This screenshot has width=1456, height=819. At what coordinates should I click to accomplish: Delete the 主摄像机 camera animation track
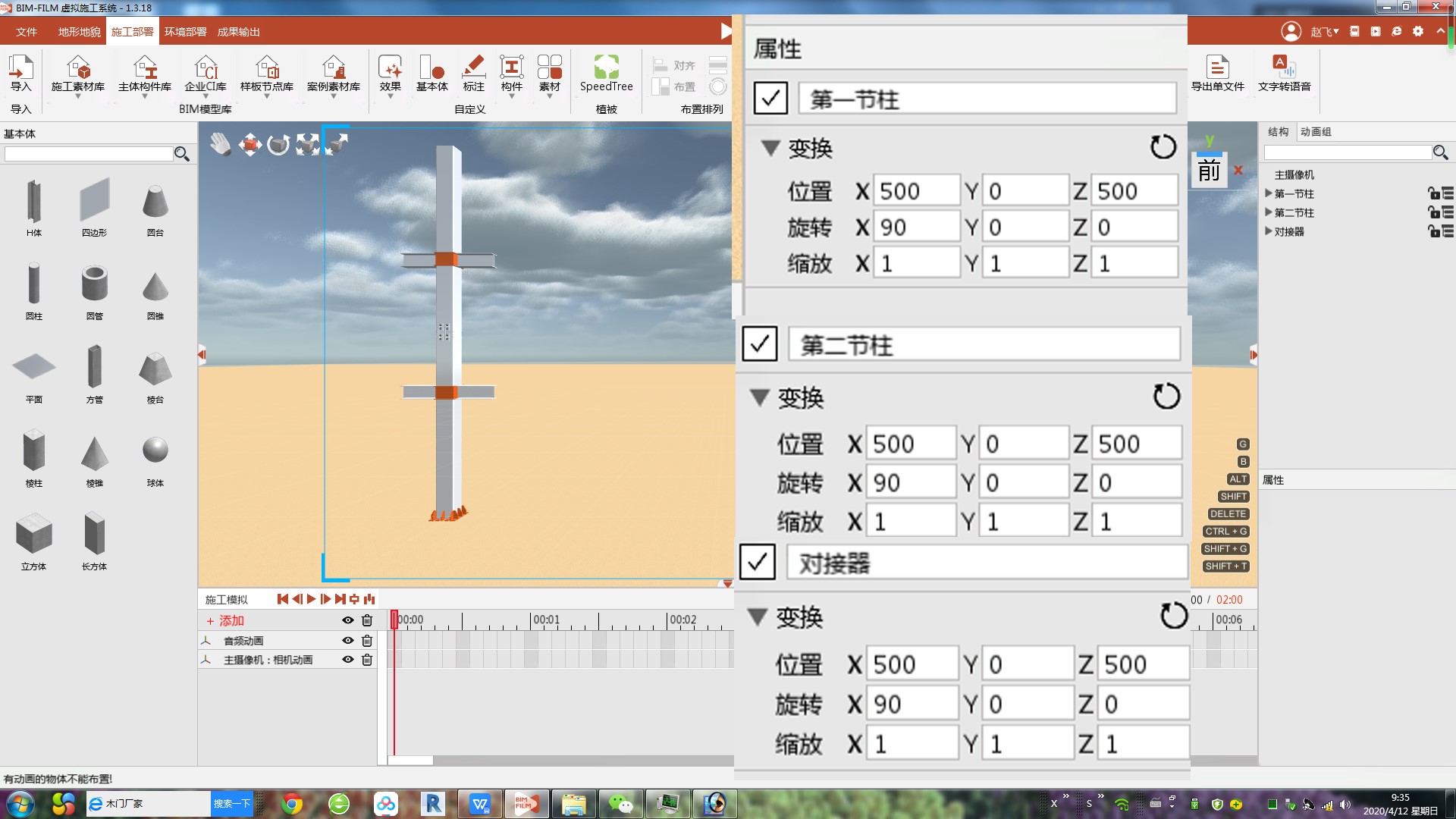tap(367, 660)
